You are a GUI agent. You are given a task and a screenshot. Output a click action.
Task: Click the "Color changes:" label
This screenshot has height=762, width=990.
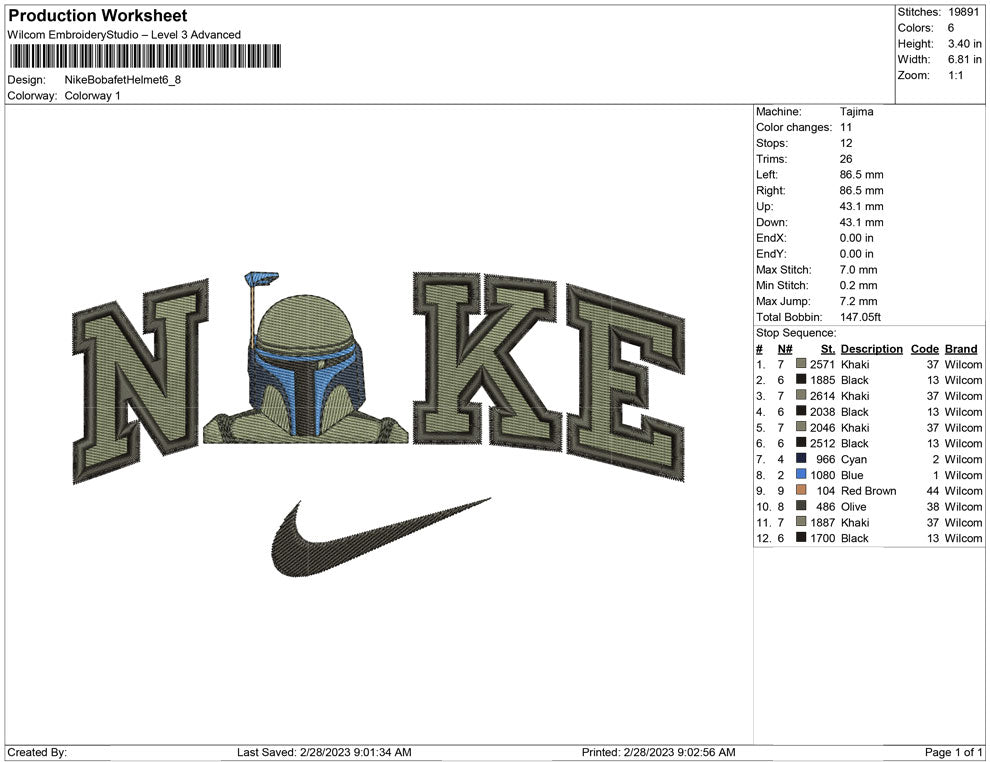pyautogui.click(x=794, y=127)
